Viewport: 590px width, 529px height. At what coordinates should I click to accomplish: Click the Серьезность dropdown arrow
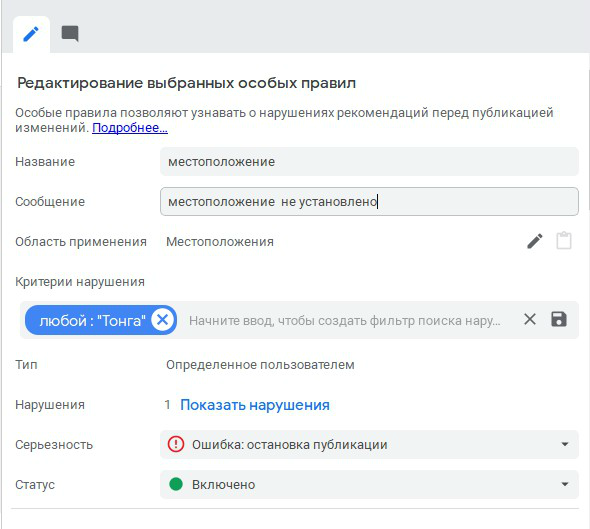coord(564,444)
